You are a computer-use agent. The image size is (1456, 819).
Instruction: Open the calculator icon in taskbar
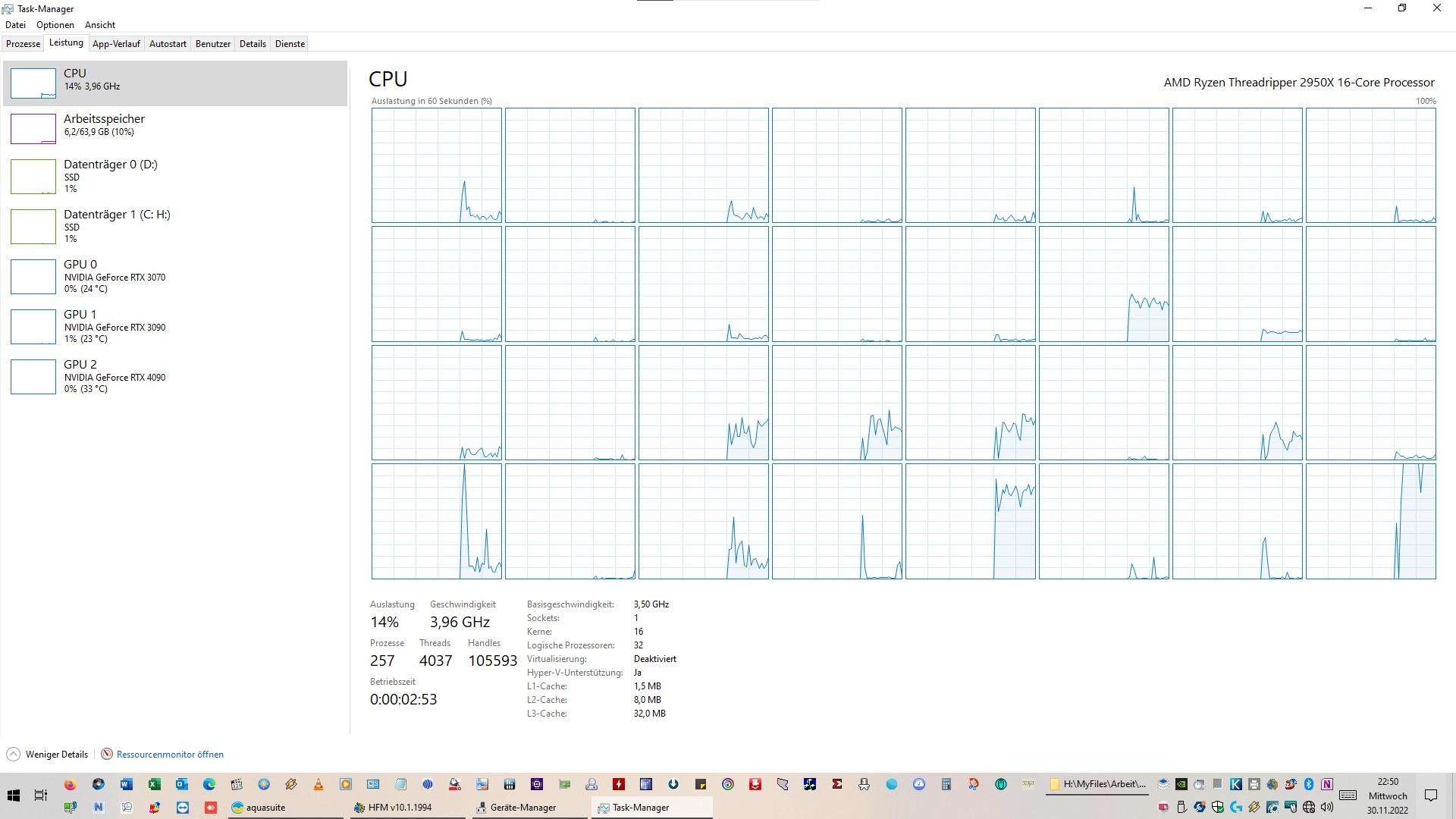pyautogui.click(x=946, y=784)
